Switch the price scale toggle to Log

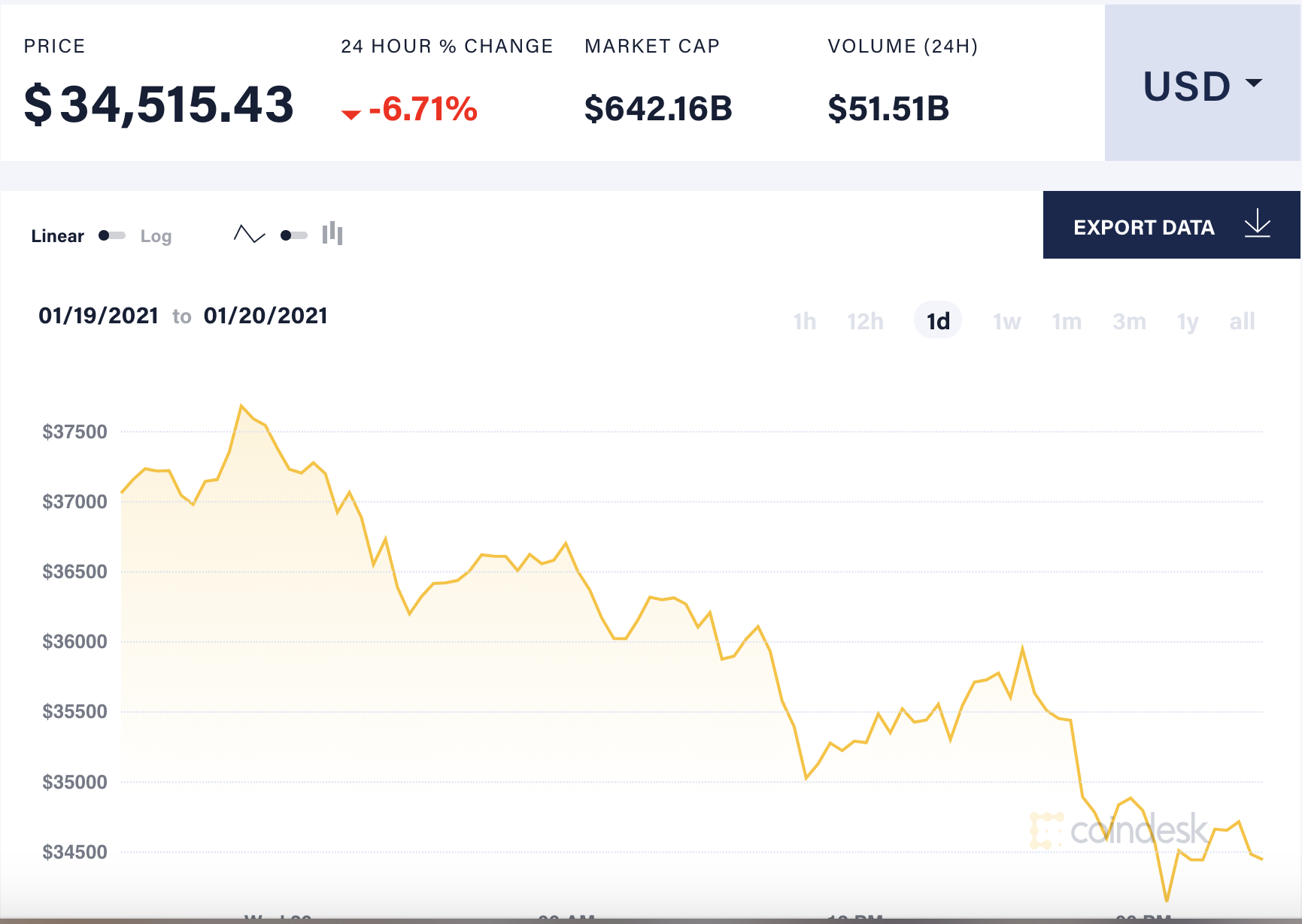point(156,235)
